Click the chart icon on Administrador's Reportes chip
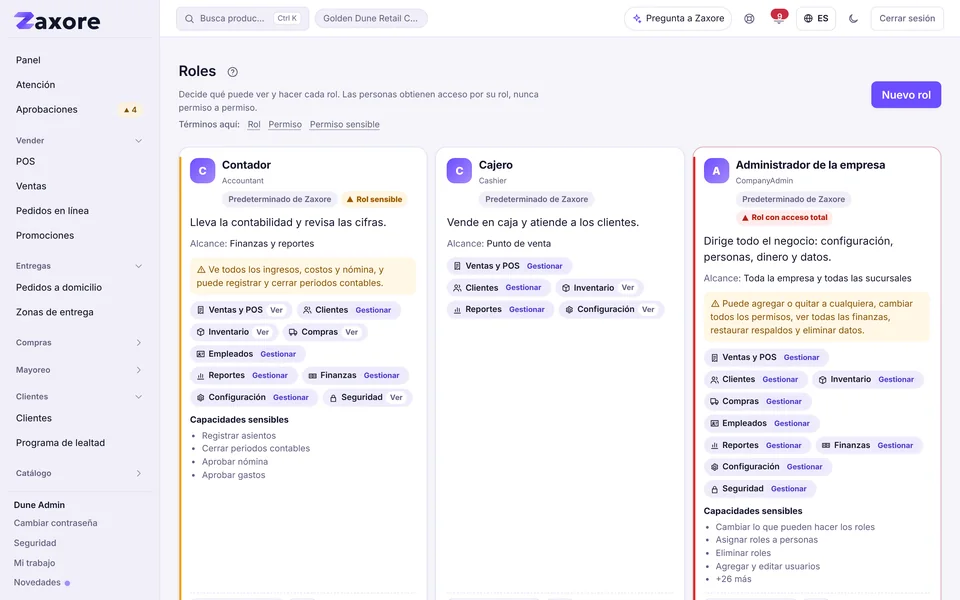This screenshot has height=600, width=960. (x=714, y=446)
